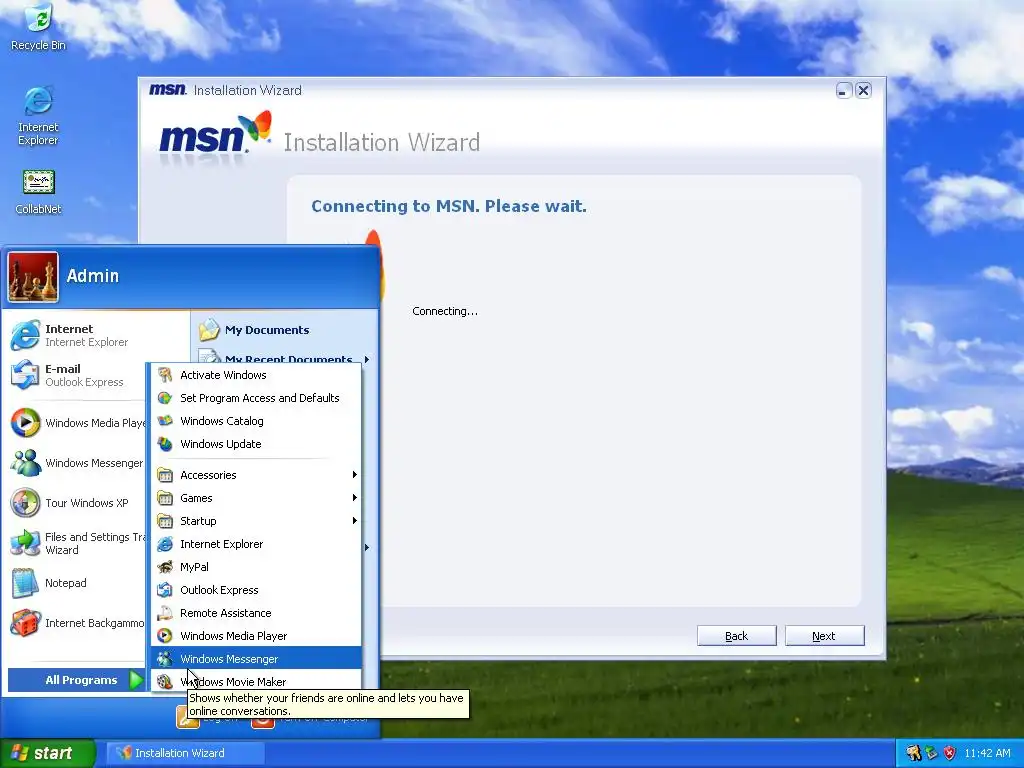Click the All Programs button
1024x768 pixels.
point(77,680)
